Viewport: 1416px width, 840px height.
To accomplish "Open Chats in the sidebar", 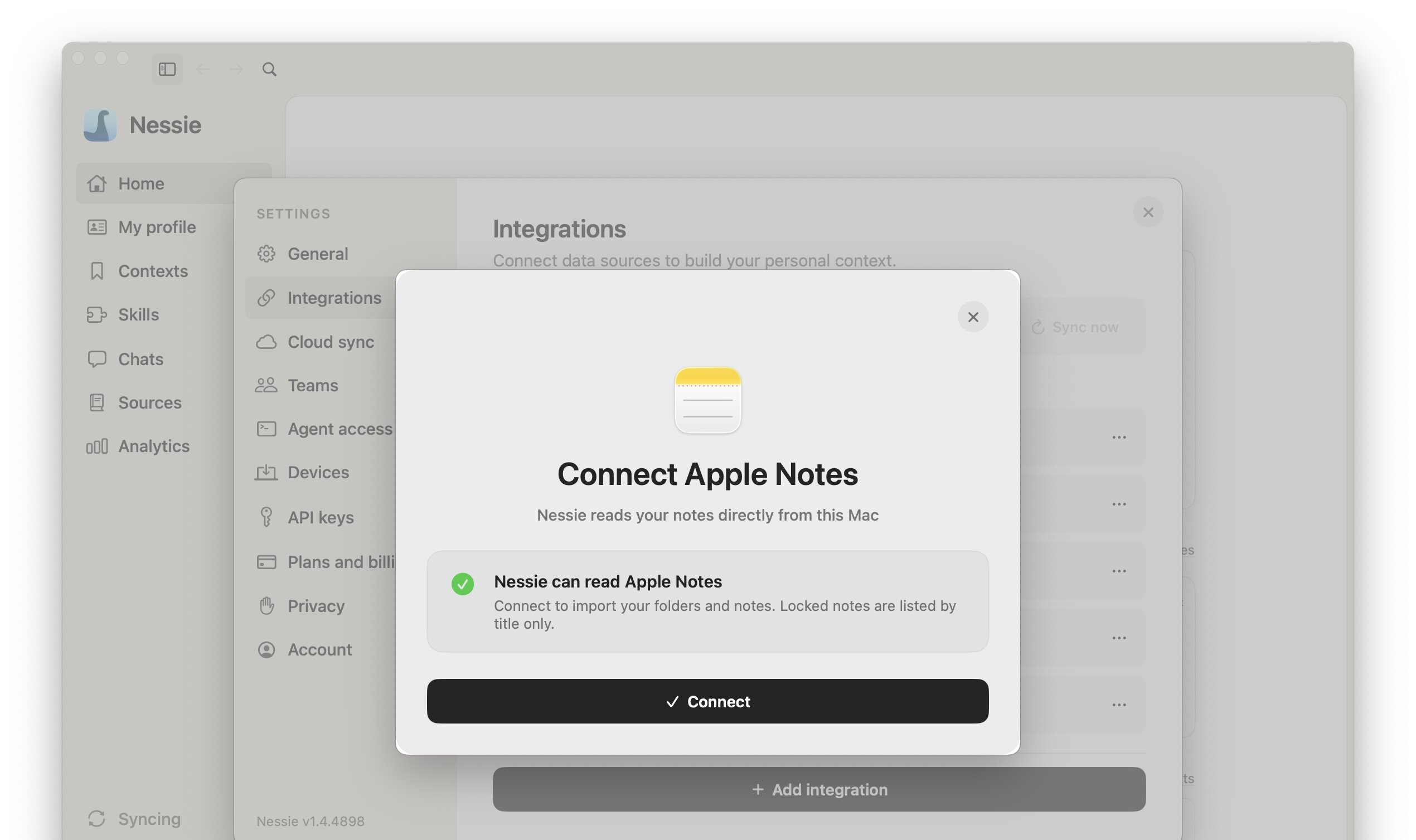I will [125, 359].
